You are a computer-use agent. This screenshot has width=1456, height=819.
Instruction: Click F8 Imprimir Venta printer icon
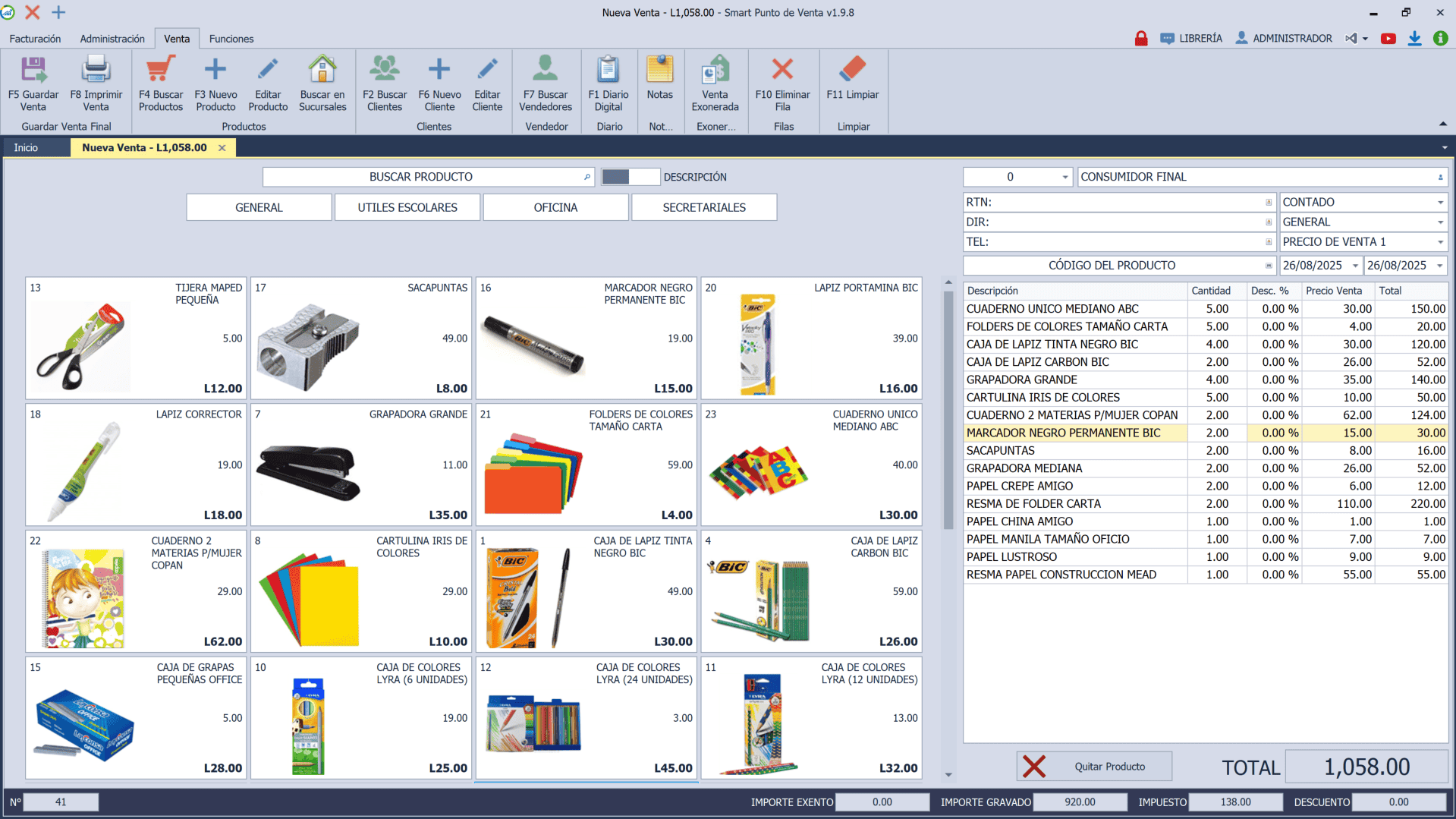click(96, 69)
